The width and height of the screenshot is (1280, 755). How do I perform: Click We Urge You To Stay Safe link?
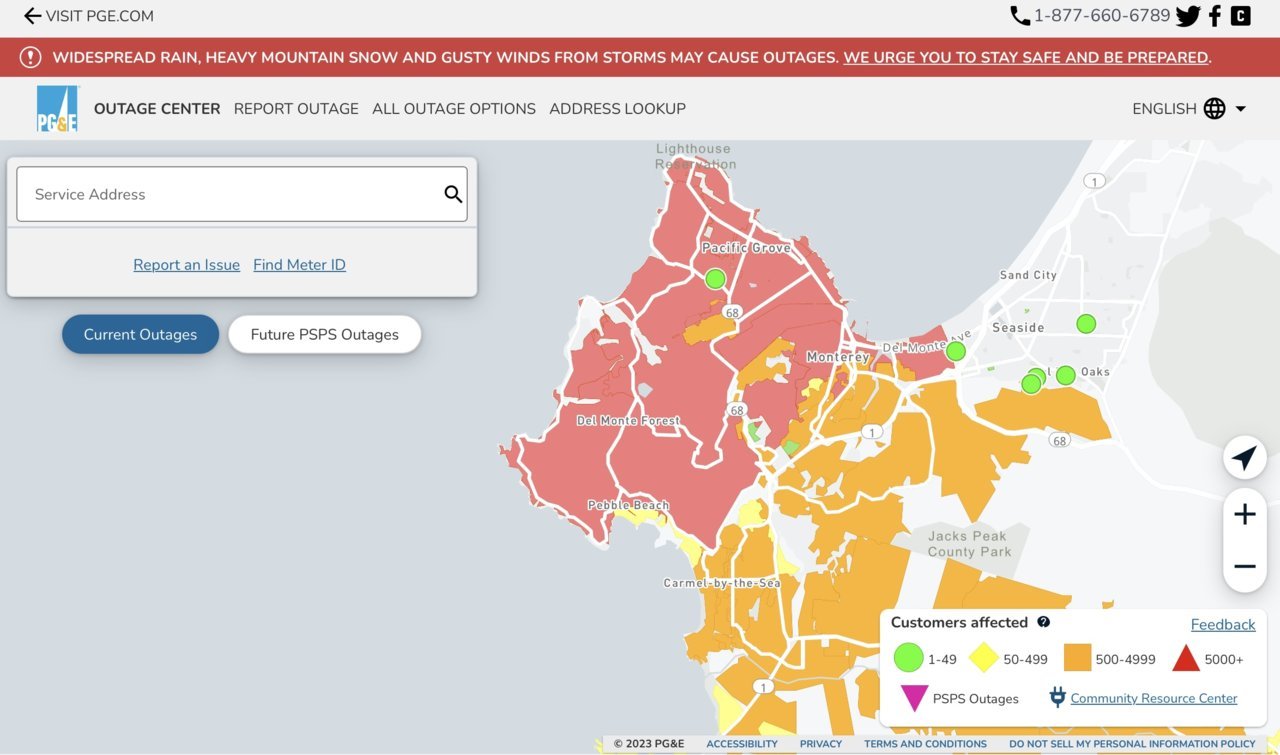coord(1026,57)
